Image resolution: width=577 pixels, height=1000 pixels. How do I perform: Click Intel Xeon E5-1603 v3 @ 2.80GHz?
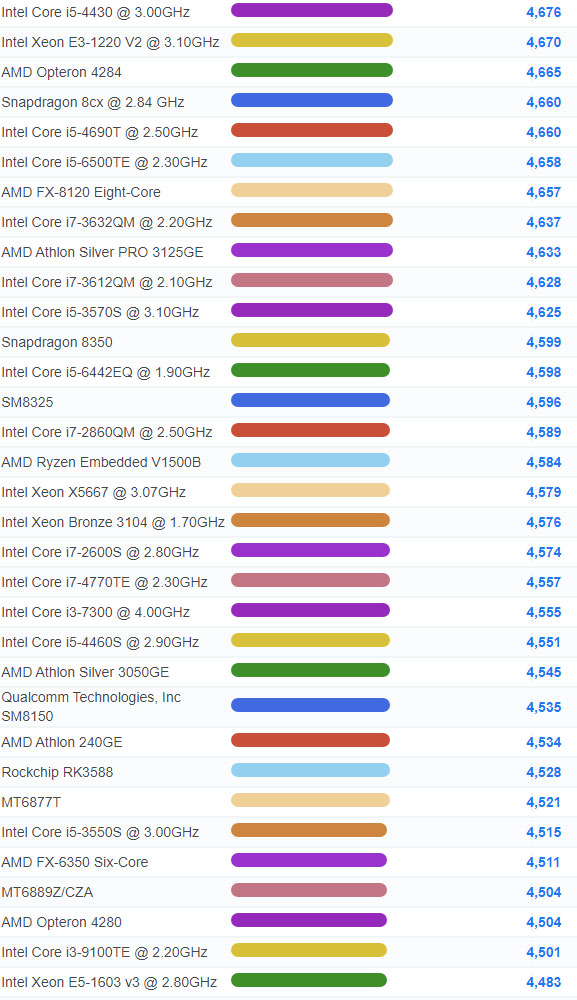tap(109, 982)
